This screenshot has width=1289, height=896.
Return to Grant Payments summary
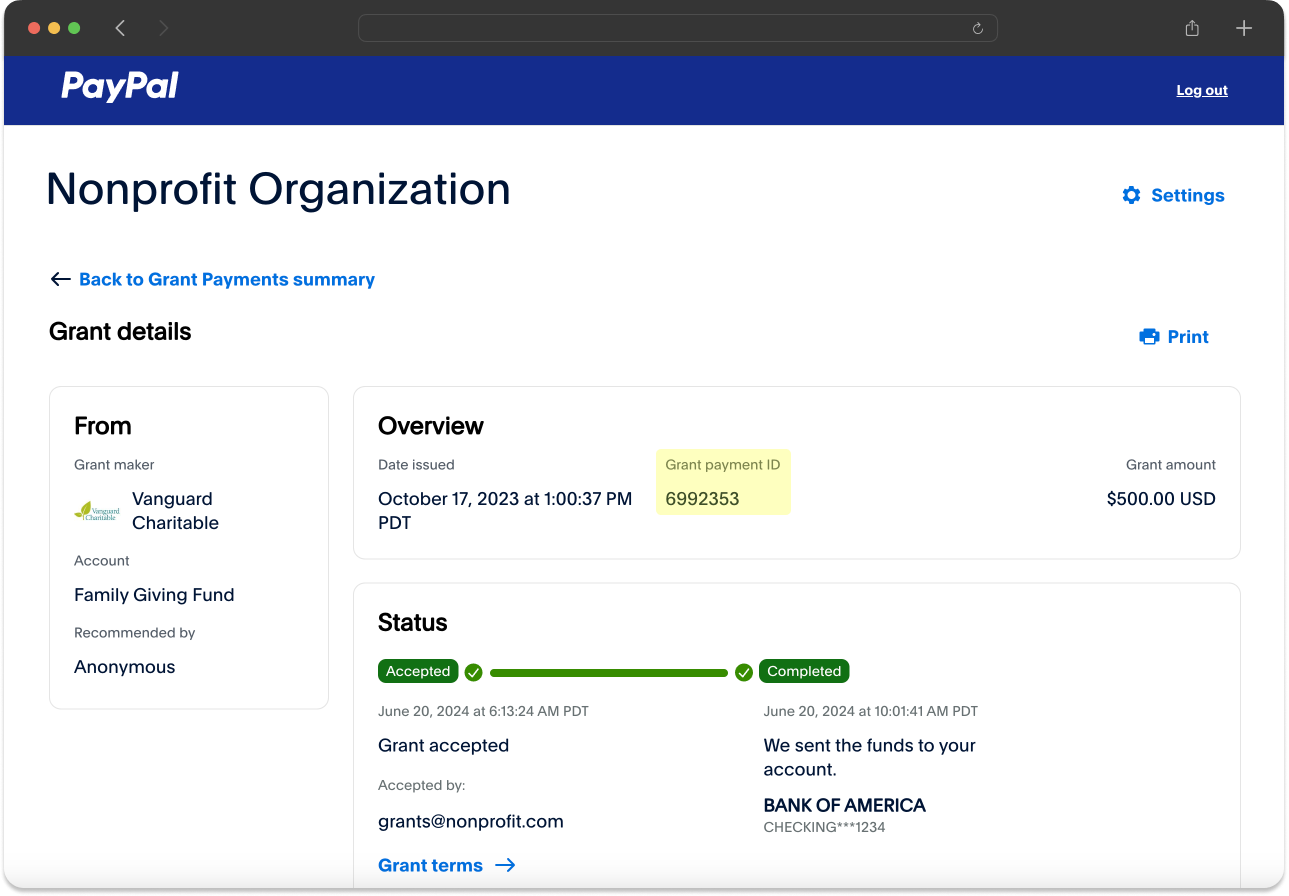[x=226, y=280]
